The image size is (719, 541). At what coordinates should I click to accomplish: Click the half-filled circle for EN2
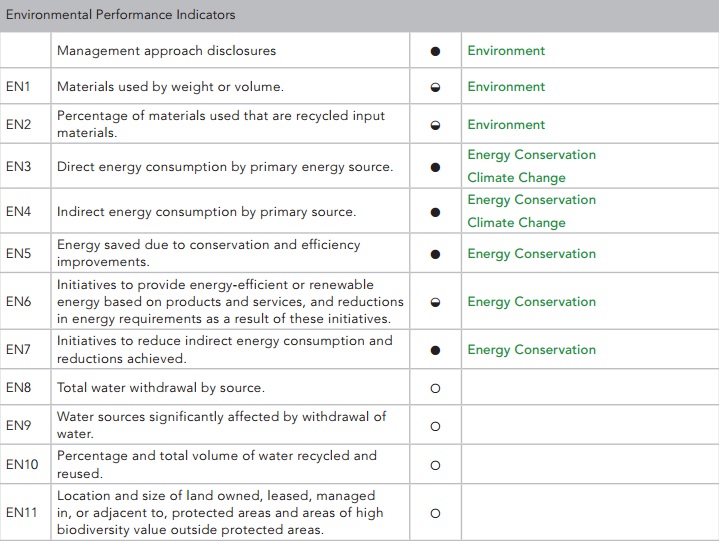pos(435,125)
